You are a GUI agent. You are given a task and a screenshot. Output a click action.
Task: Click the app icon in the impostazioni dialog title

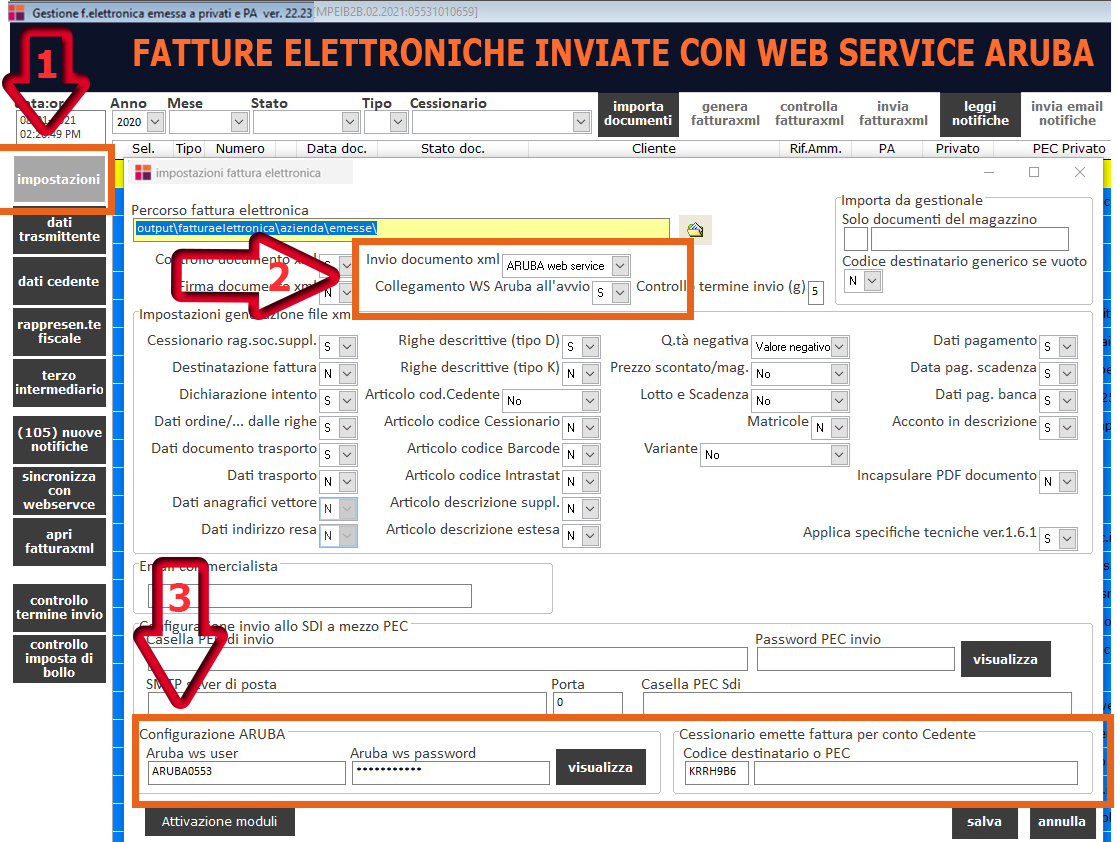(143, 172)
